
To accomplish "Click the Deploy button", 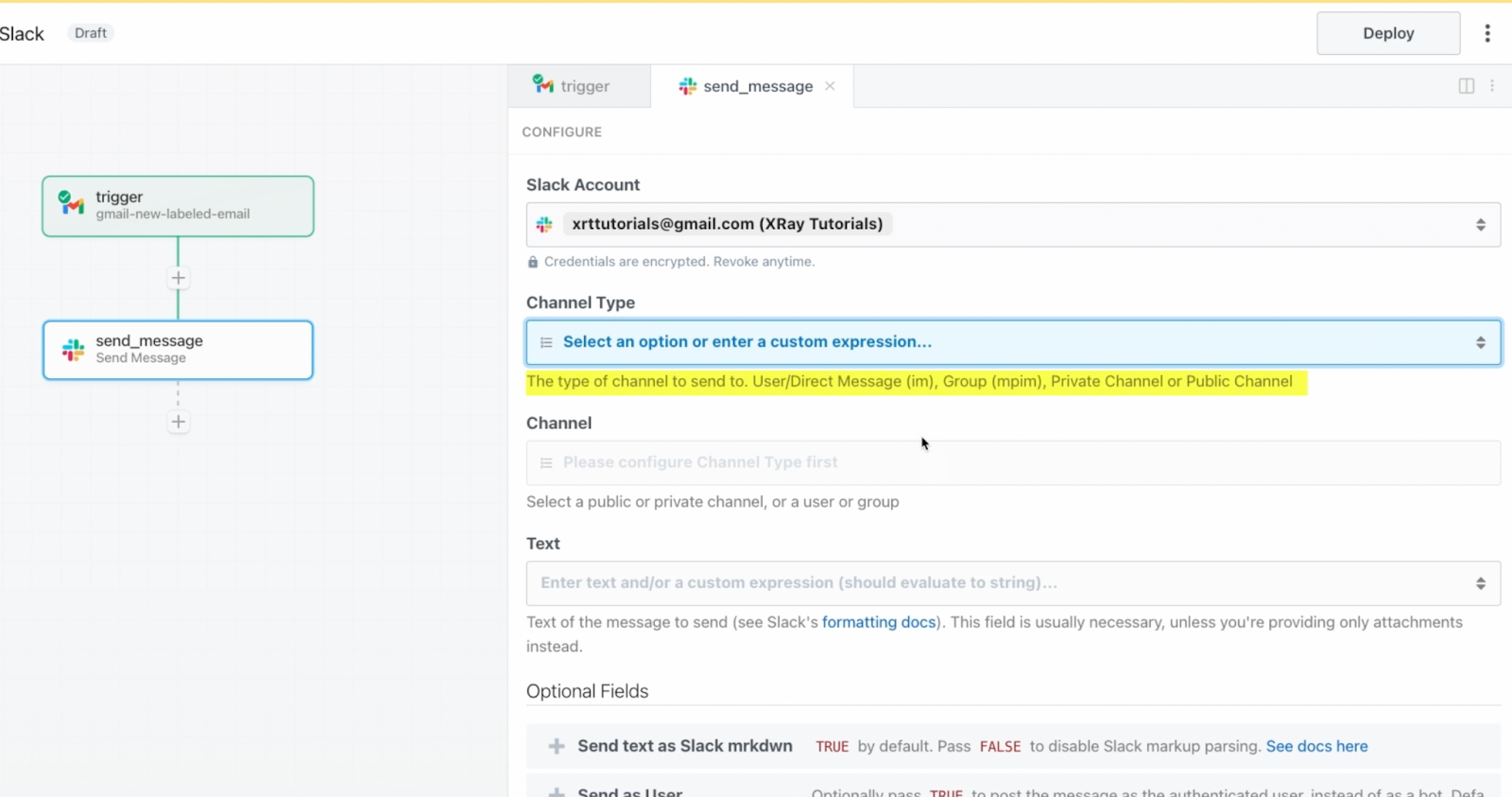I will (1388, 33).
